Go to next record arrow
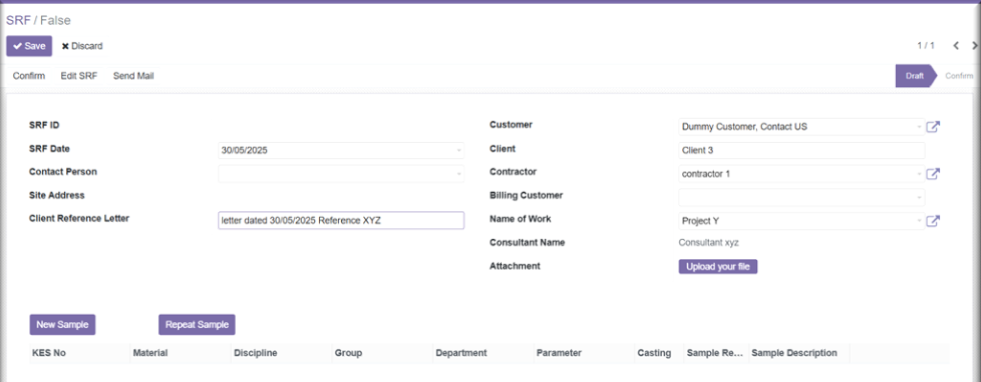Viewport: 981px width, 382px height. click(975, 46)
